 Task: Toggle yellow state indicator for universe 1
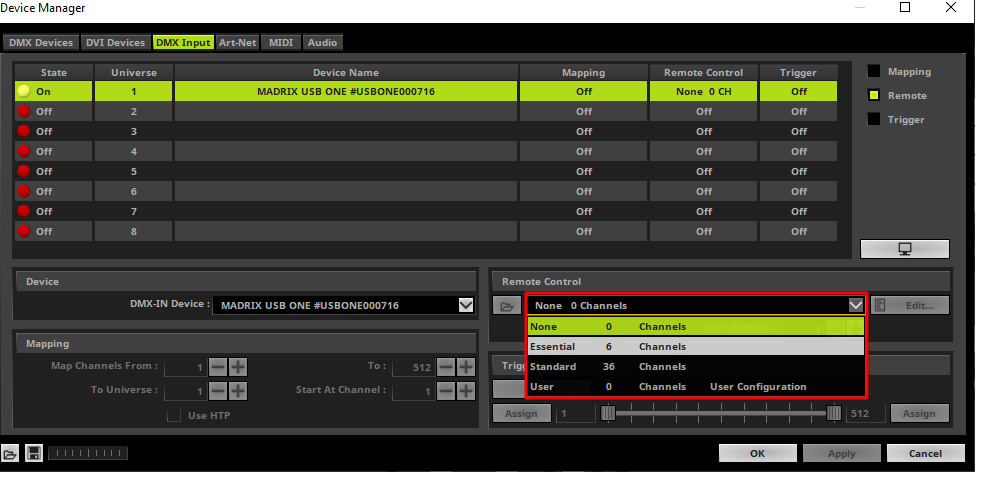(x=24, y=91)
